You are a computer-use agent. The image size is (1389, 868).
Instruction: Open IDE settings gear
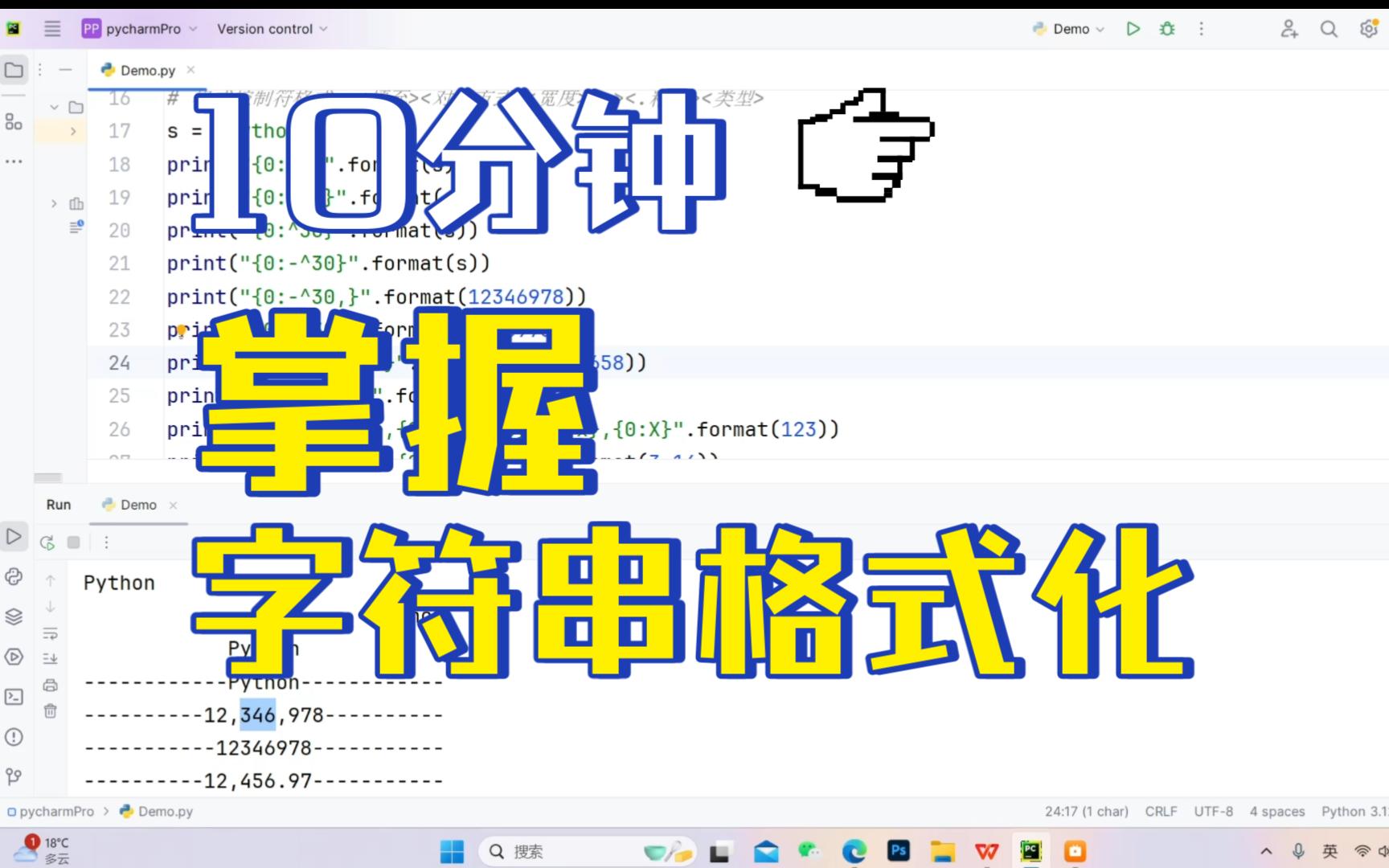coord(1368,29)
